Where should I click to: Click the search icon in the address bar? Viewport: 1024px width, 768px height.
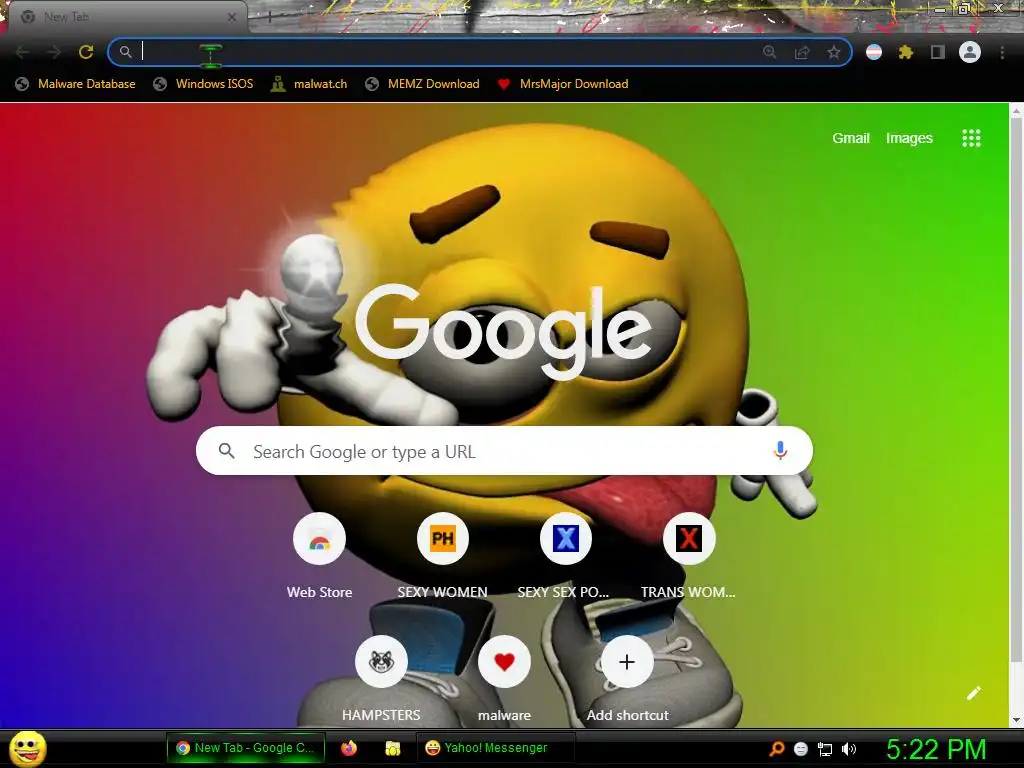[x=125, y=52]
